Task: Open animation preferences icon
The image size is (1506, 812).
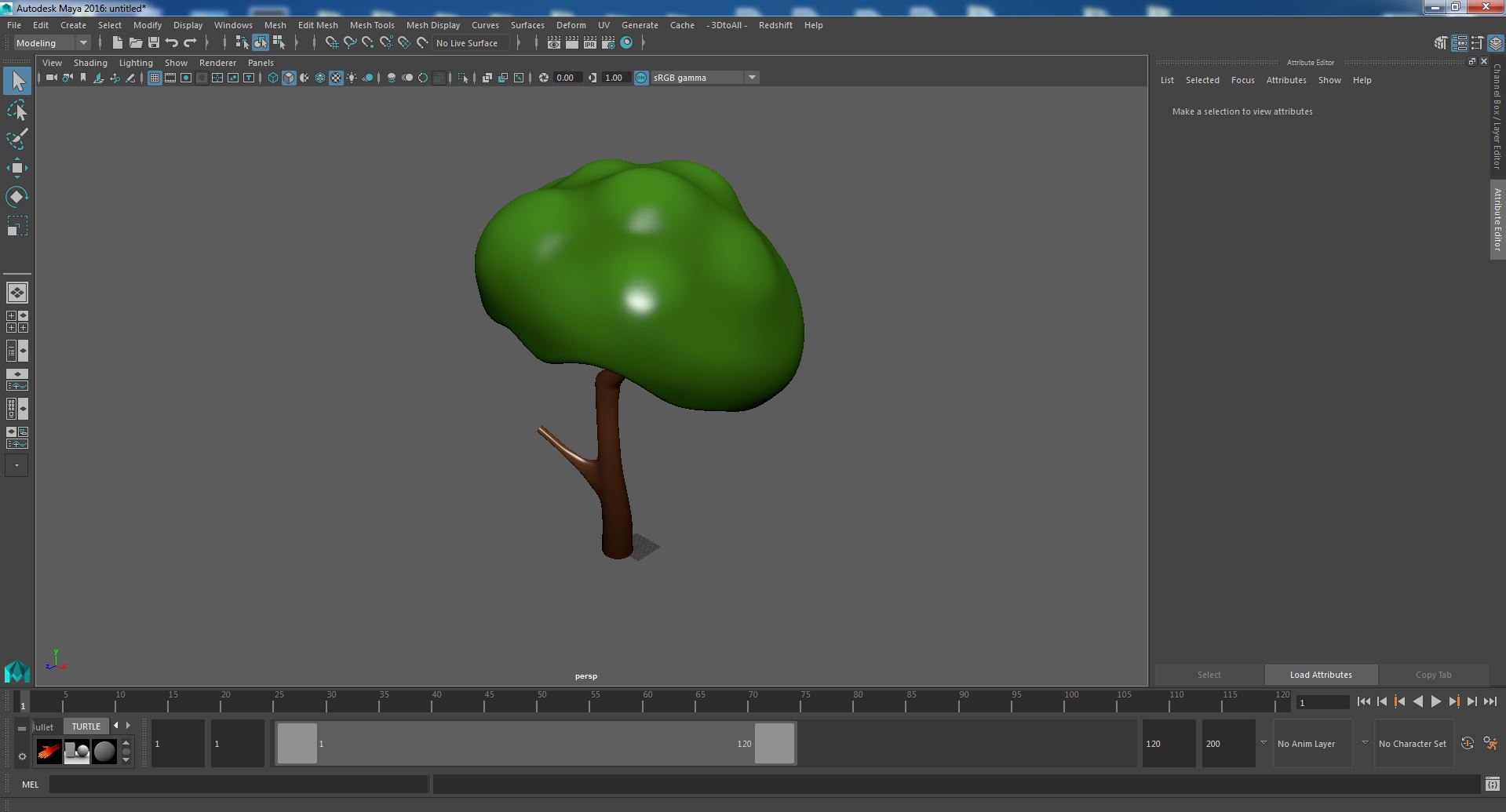Action: click(x=1490, y=744)
